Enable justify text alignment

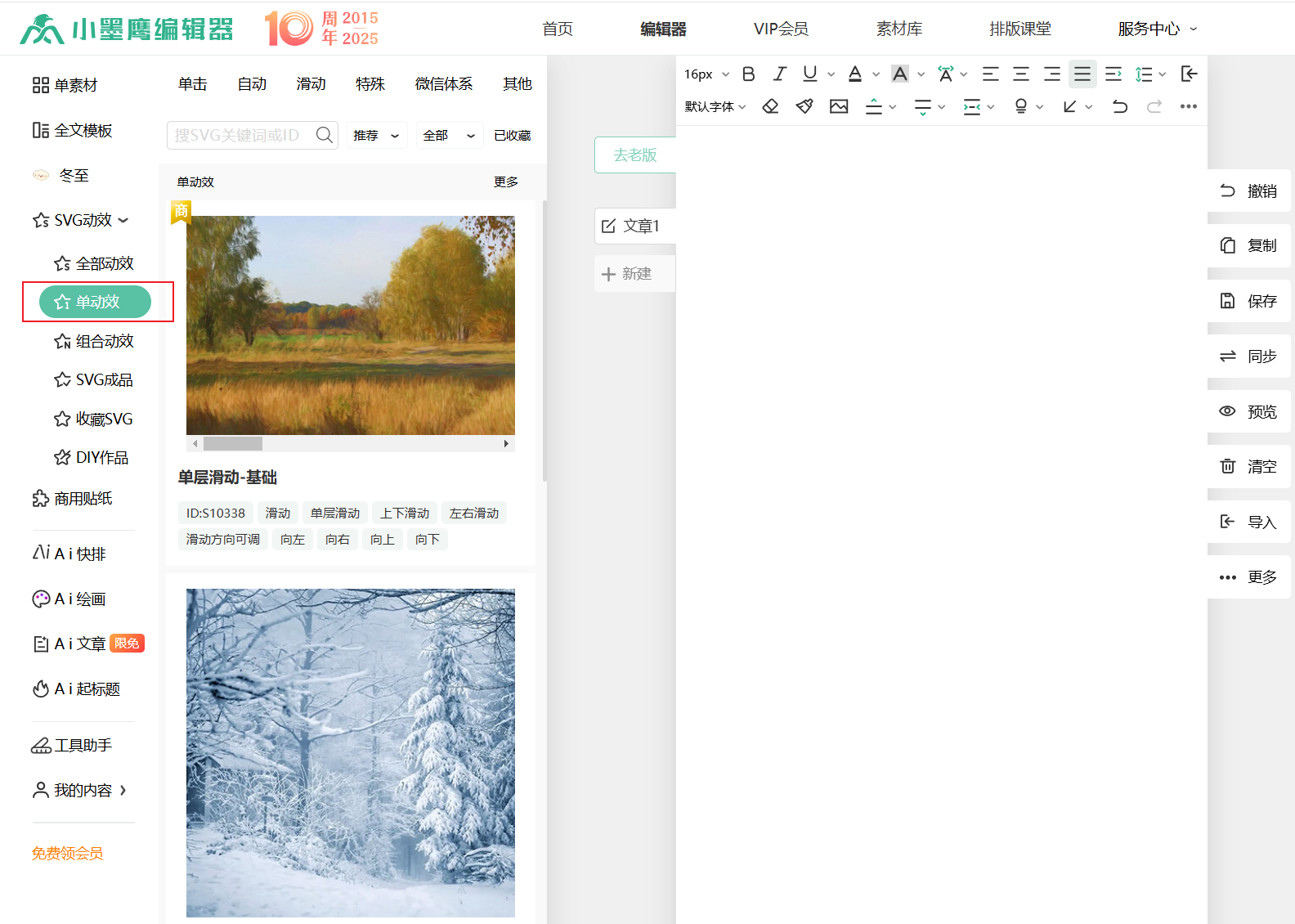coord(1082,74)
